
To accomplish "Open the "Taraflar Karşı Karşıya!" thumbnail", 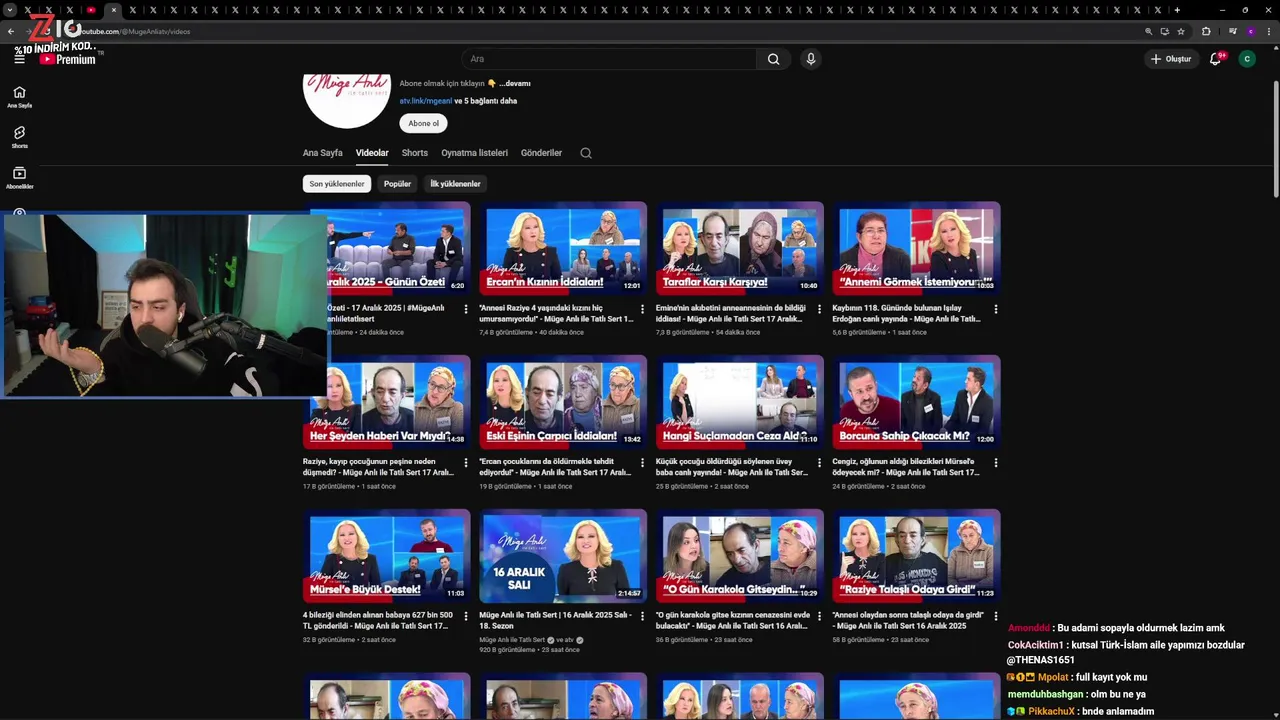I will tap(740, 248).
